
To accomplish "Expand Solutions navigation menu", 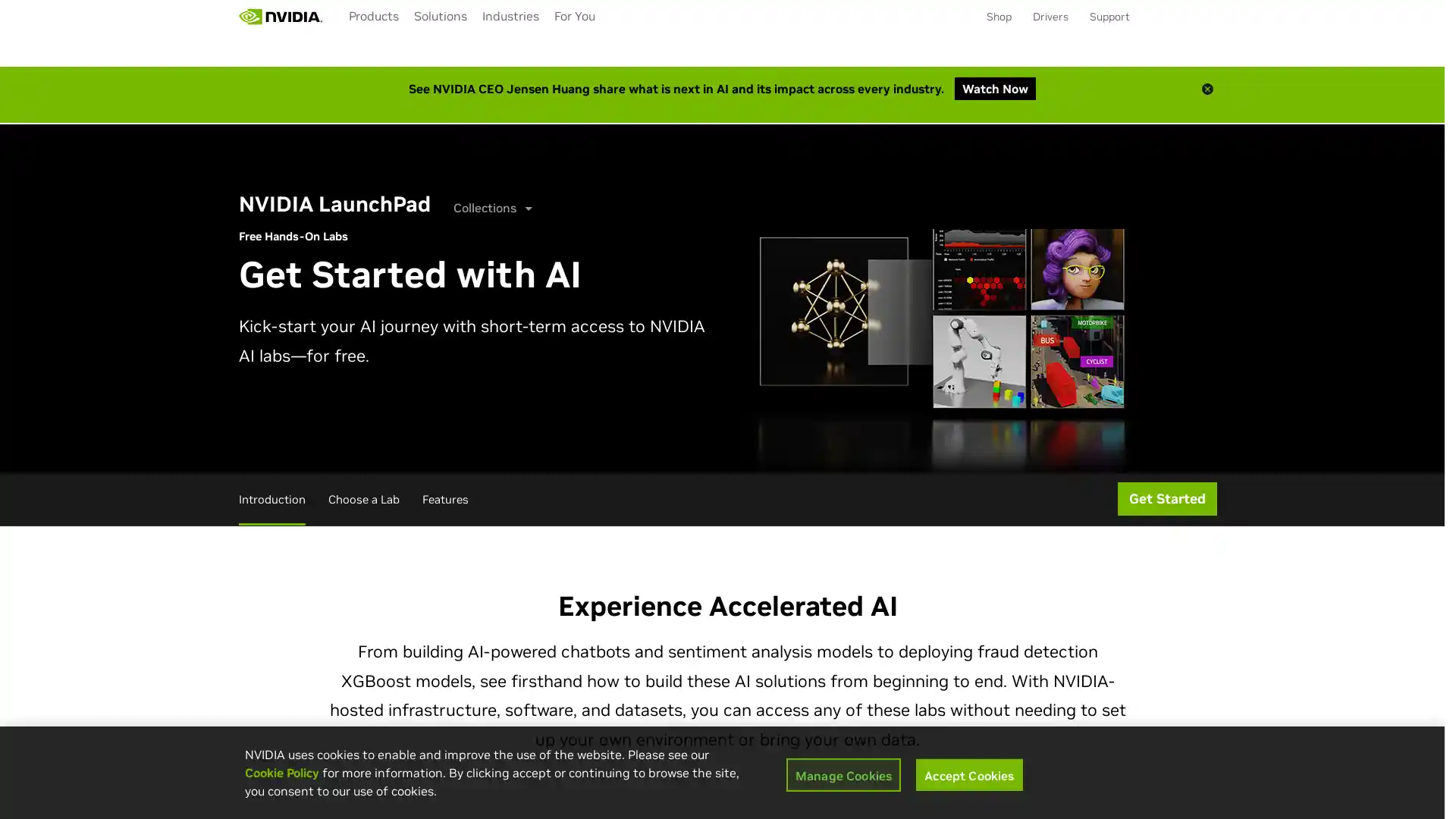I will point(440,16).
